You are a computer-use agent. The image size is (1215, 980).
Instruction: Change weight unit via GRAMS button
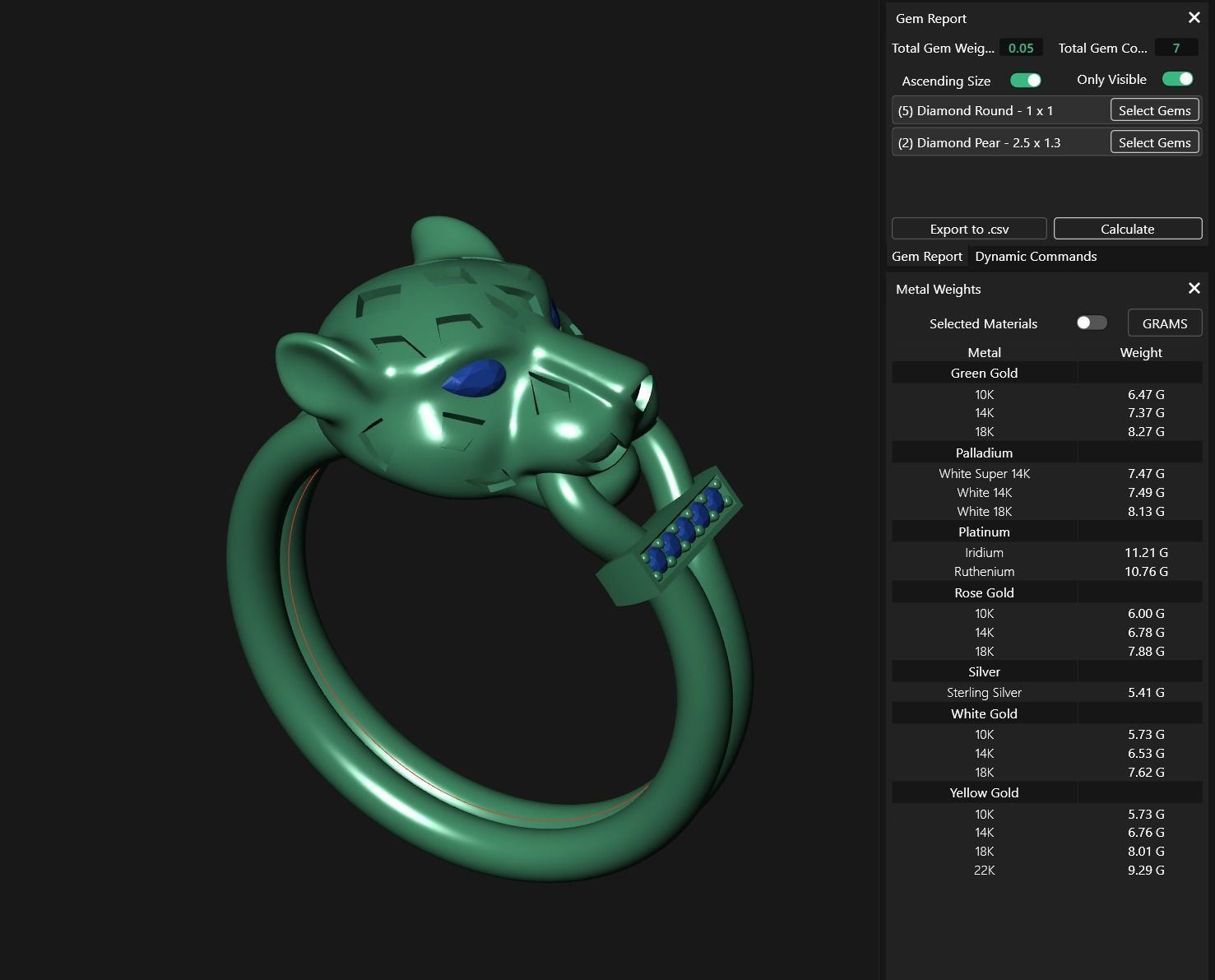pos(1165,323)
